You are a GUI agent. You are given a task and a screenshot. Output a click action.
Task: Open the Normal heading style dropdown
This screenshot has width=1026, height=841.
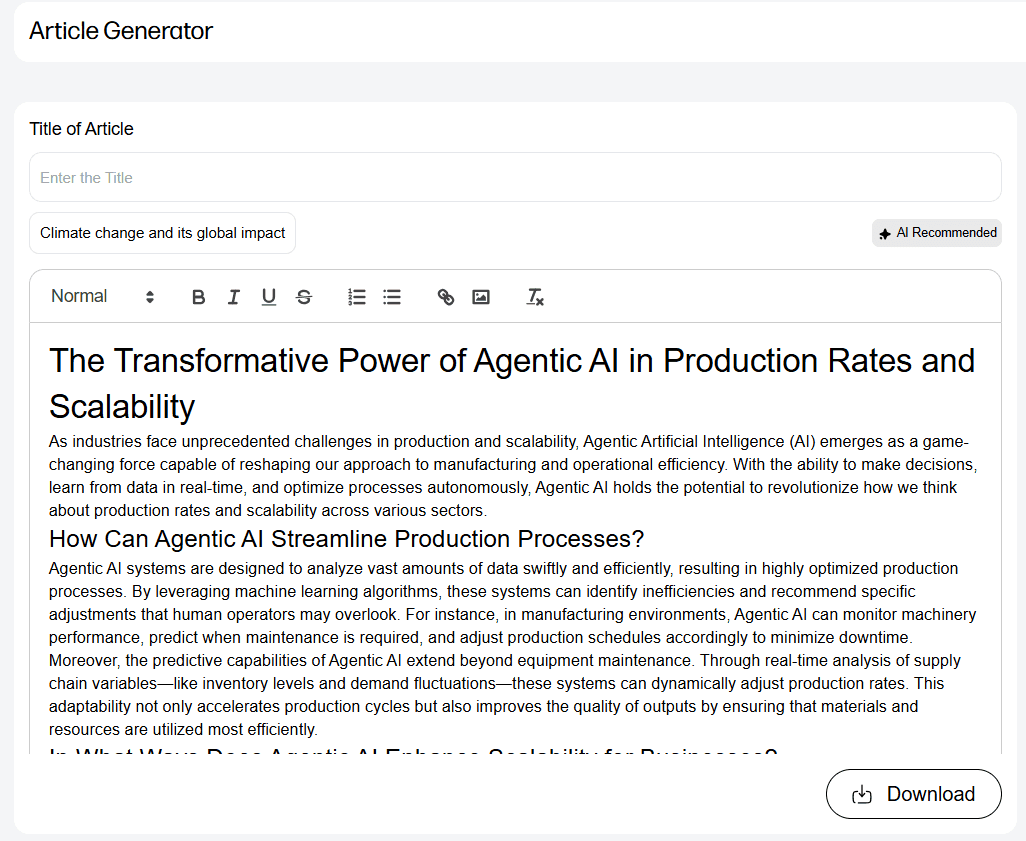point(103,296)
